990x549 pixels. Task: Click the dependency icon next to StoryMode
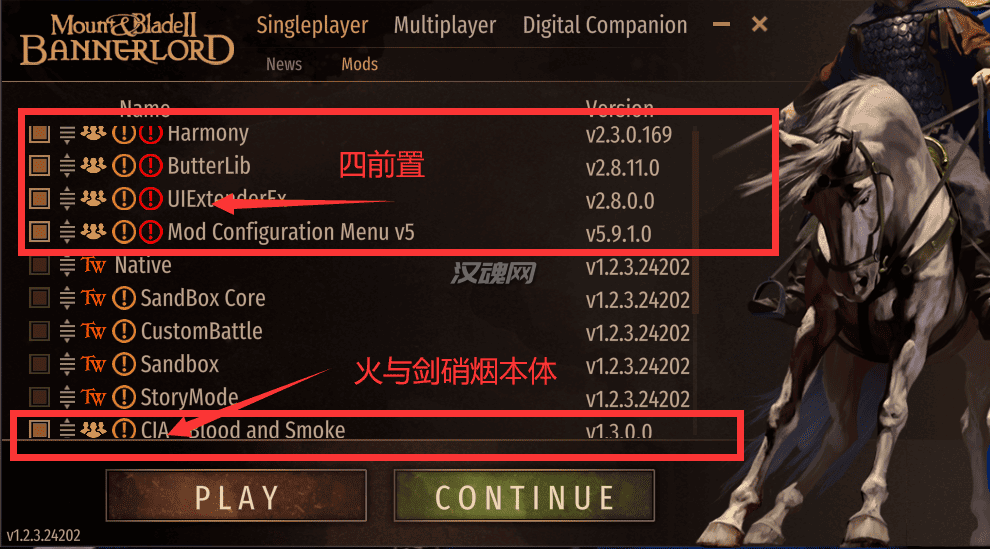point(124,397)
